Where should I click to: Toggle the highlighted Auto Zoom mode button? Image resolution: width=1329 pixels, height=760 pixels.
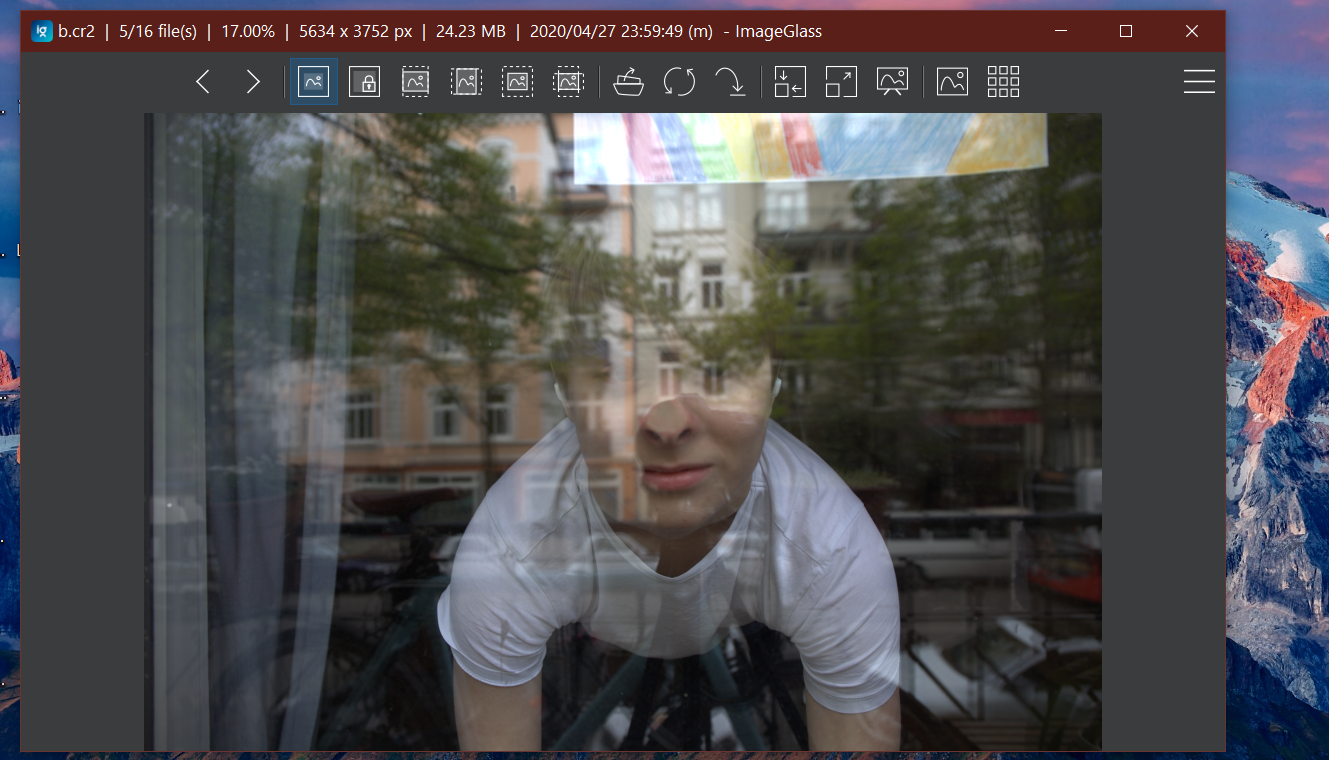pyautogui.click(x=314, y=82)
